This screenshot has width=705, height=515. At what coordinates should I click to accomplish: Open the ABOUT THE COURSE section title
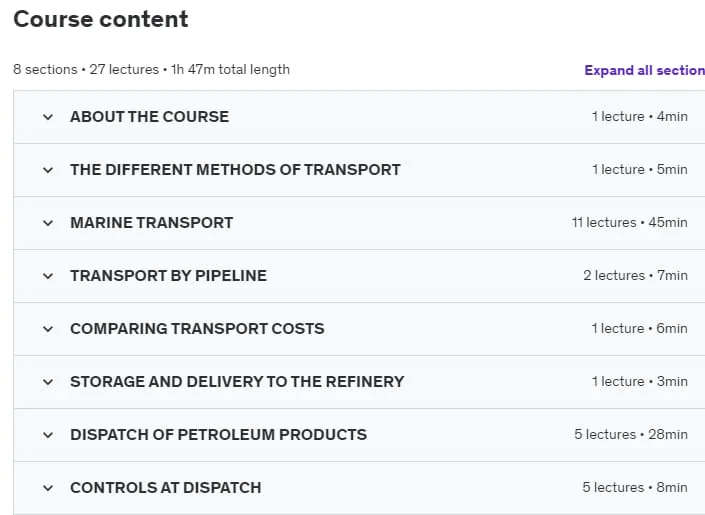tap(150, 116)
